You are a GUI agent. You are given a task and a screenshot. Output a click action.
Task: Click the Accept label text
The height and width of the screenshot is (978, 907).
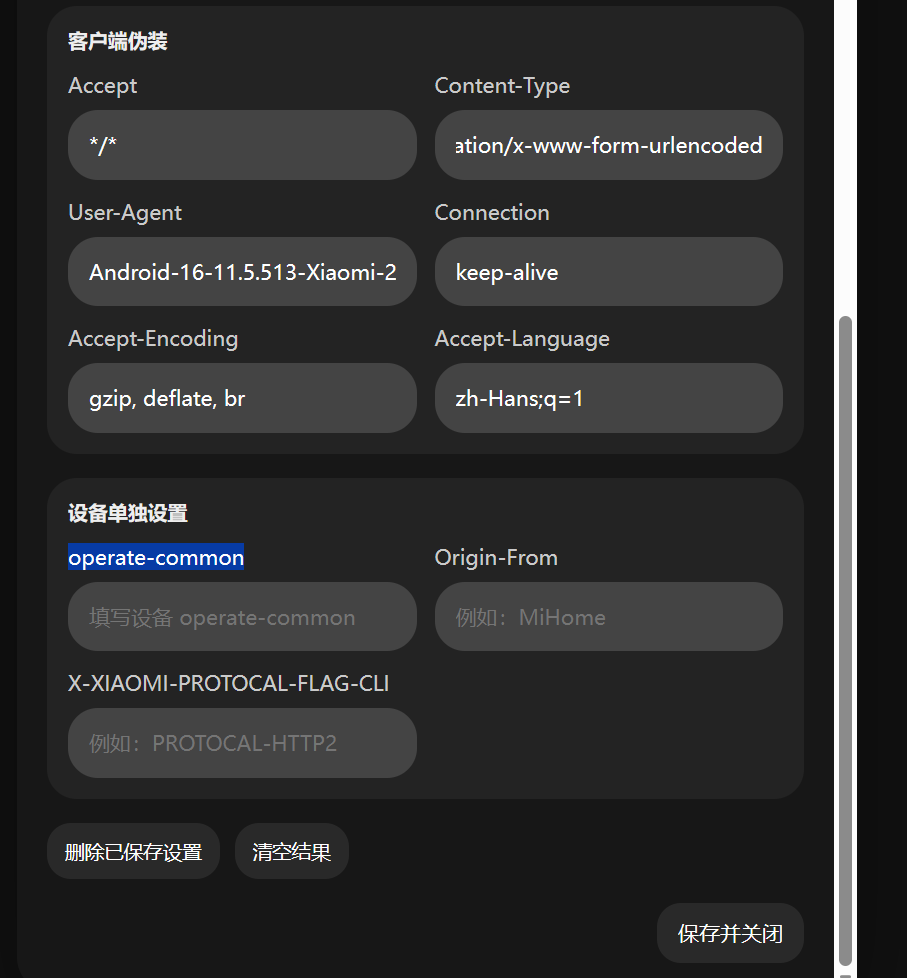coord(102,85)
